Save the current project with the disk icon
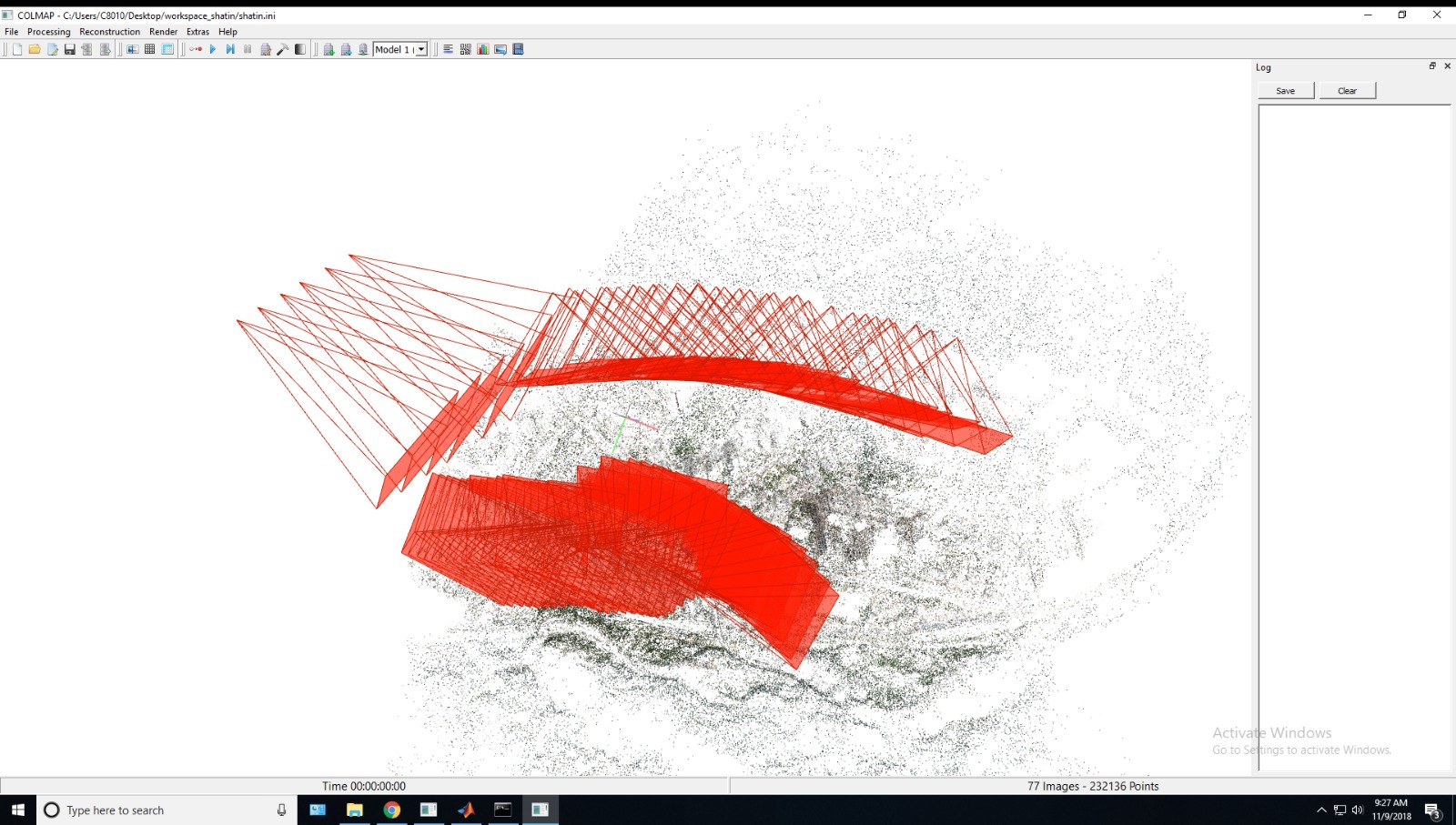 [x=70, y=49]
